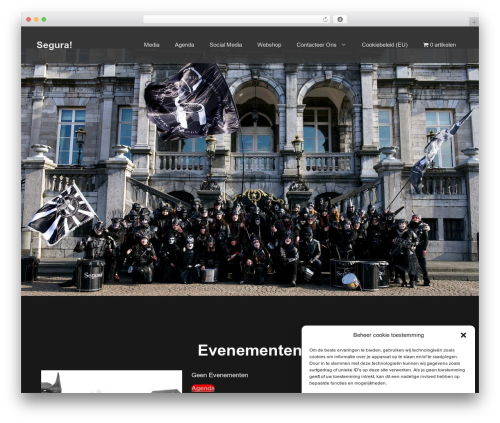Open the Webshop page
500x423 pixels.
click(x=269, y=45)
